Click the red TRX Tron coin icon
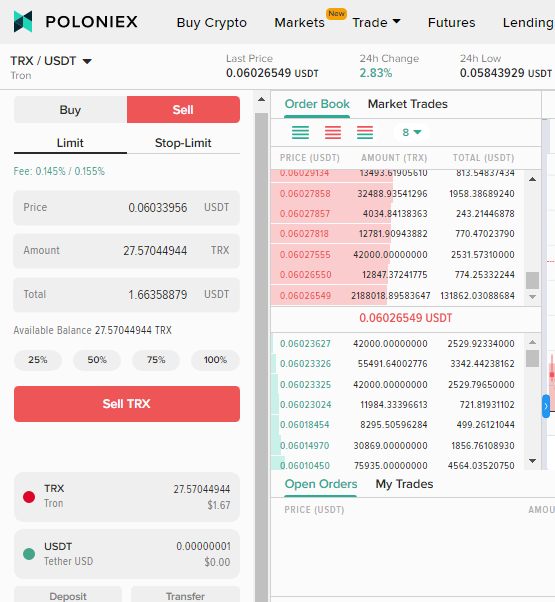Image resolution: width=555 pixels, height=602 pixels. coord(29,497)
